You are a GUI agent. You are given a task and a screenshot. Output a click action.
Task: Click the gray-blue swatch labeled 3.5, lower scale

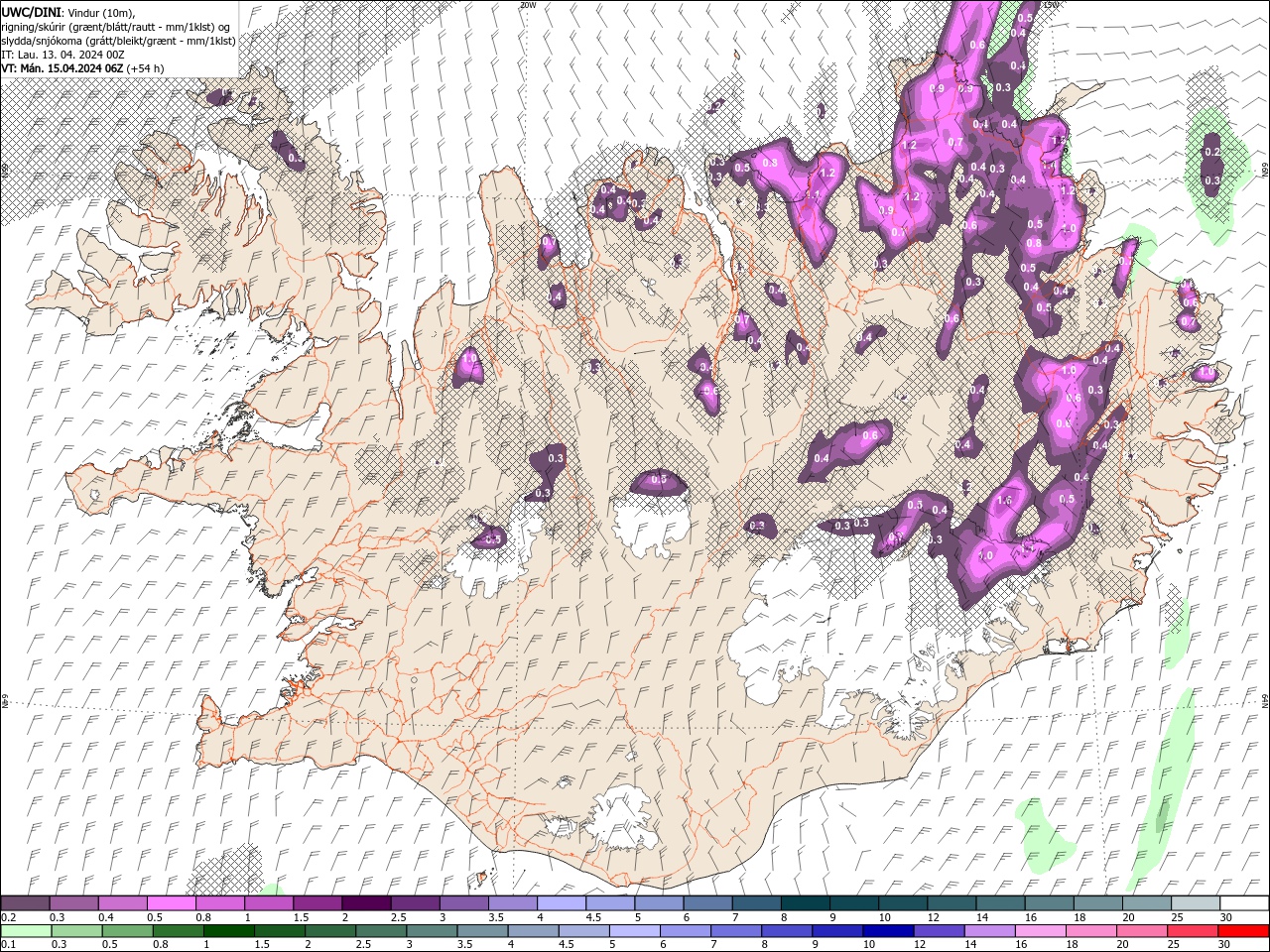pos(483,931)
